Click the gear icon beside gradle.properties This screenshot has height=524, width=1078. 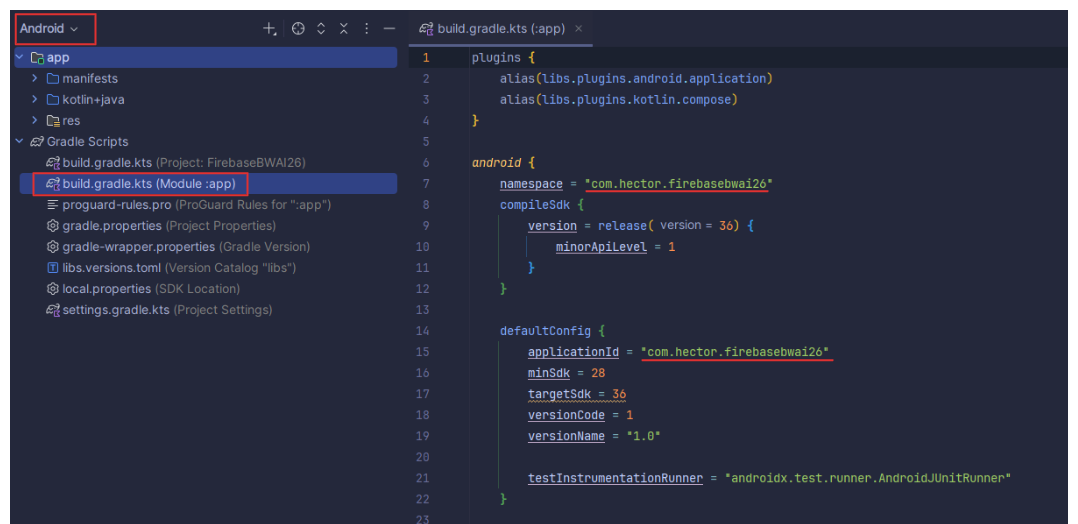pyautogui.click(x=53, y=226)
